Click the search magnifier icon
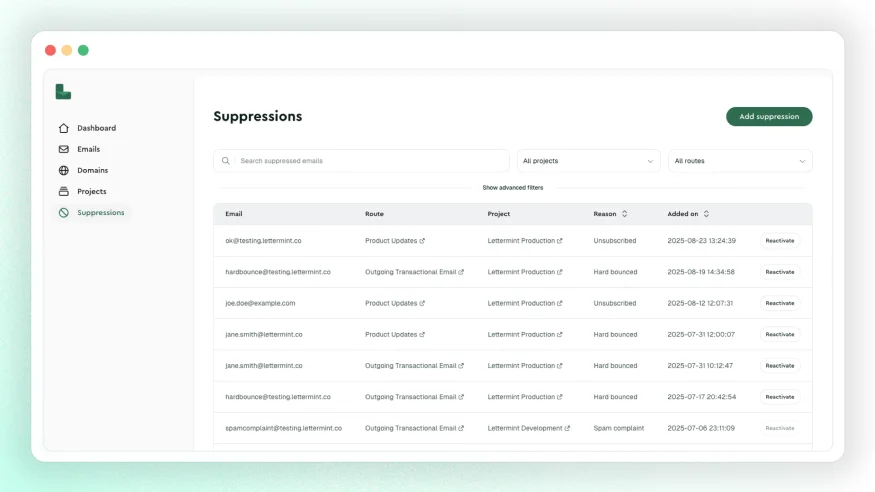Image resolution: width=875 pixels, height=492 pixels. [225, 161]
